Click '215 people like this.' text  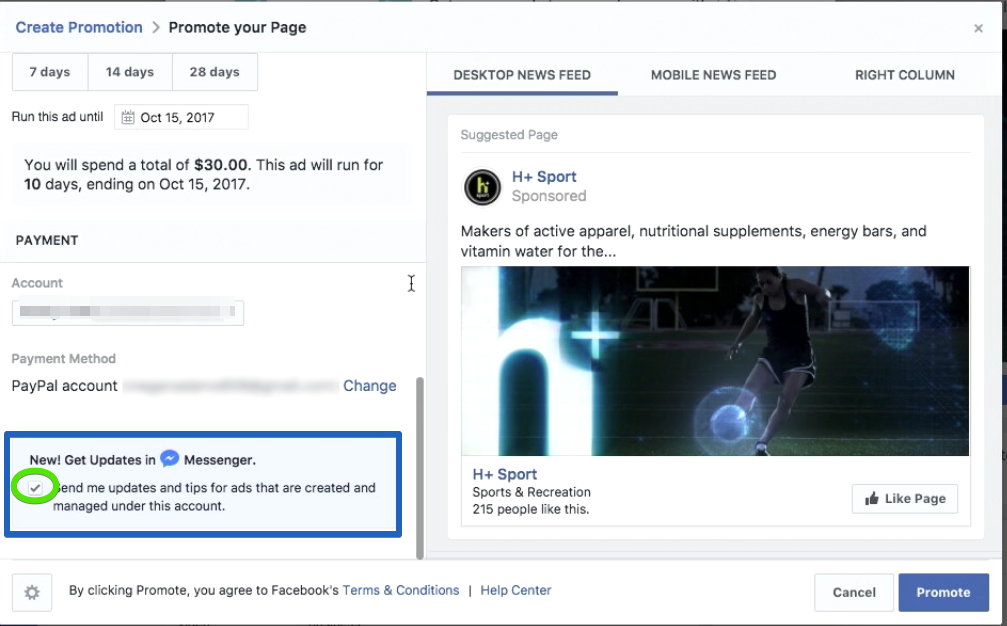click(x=530, y=509)
